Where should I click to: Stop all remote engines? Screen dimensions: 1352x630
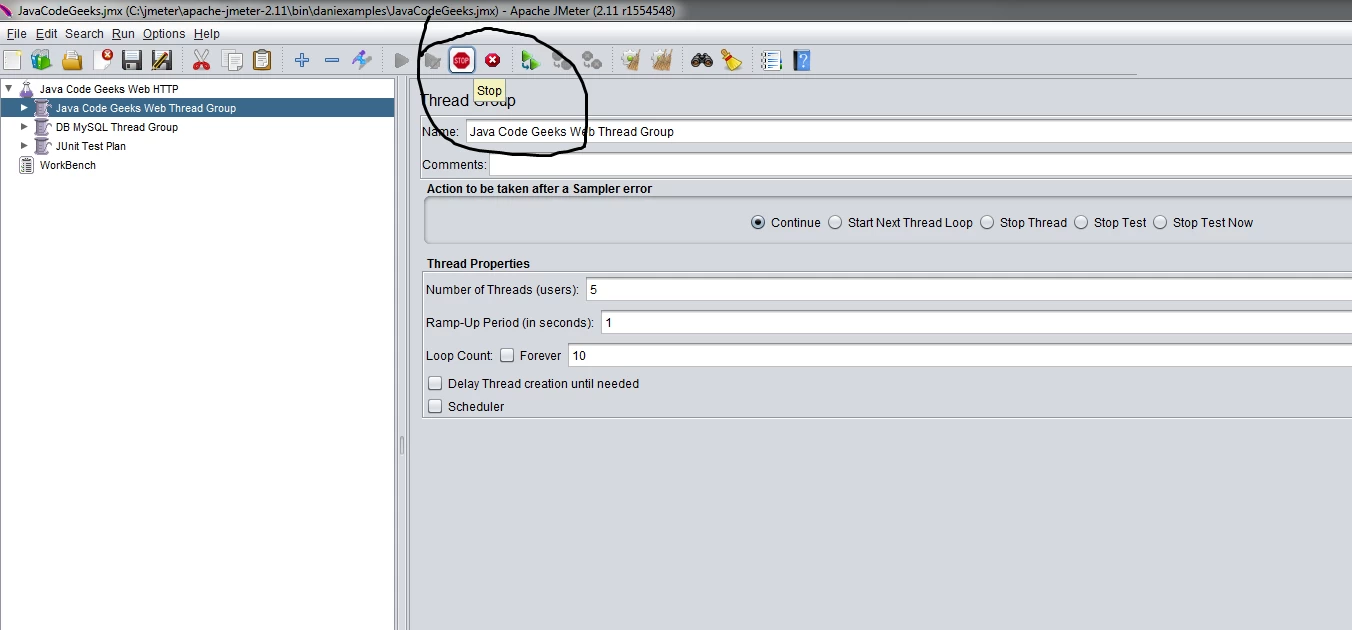pyautogui.click(x=562, y=60)
